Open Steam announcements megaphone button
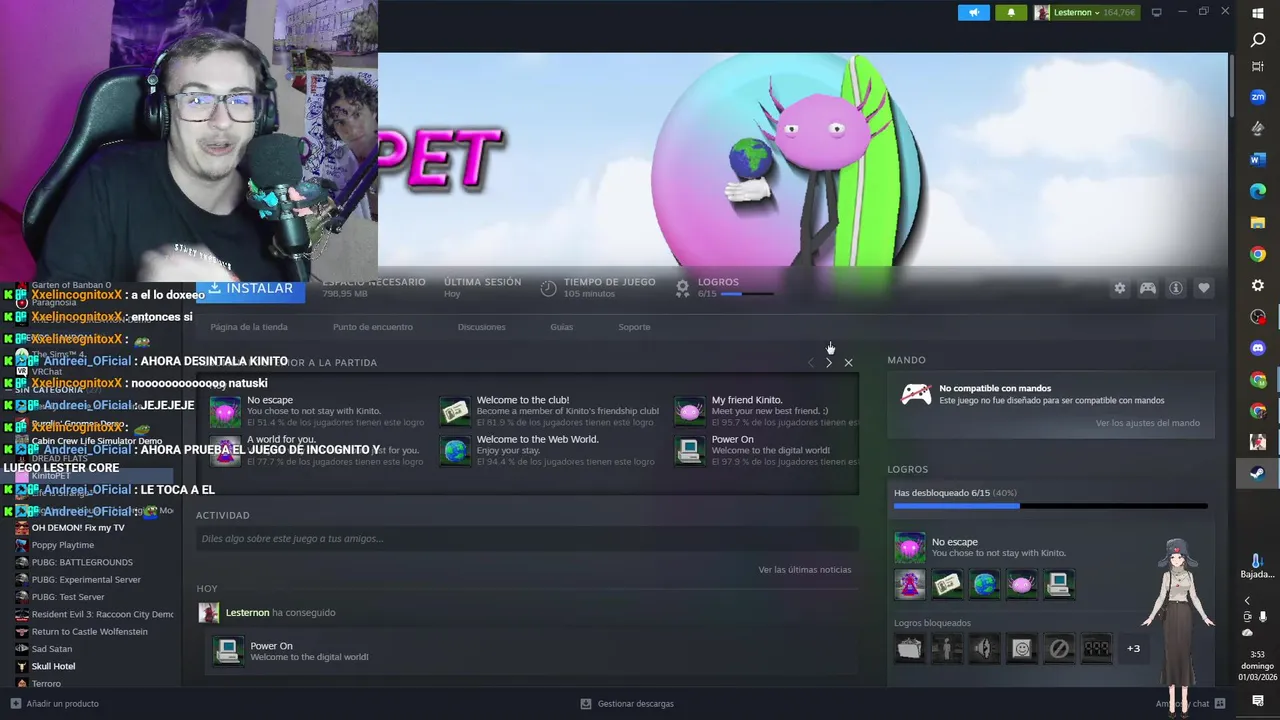Viewport: 1280px width, 720px height. (x=974, y=12)
